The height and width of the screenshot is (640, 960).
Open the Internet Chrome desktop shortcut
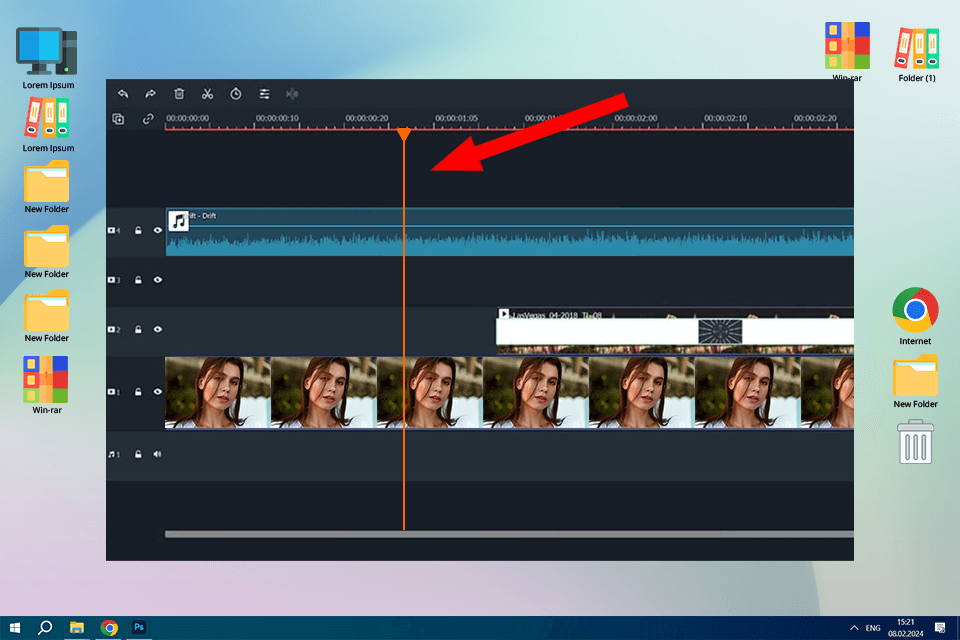click(915, 316)
